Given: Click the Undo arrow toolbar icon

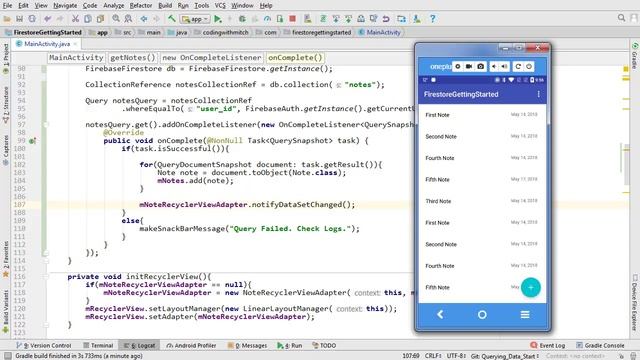Looking at the screenshot, I should [47, 19].
